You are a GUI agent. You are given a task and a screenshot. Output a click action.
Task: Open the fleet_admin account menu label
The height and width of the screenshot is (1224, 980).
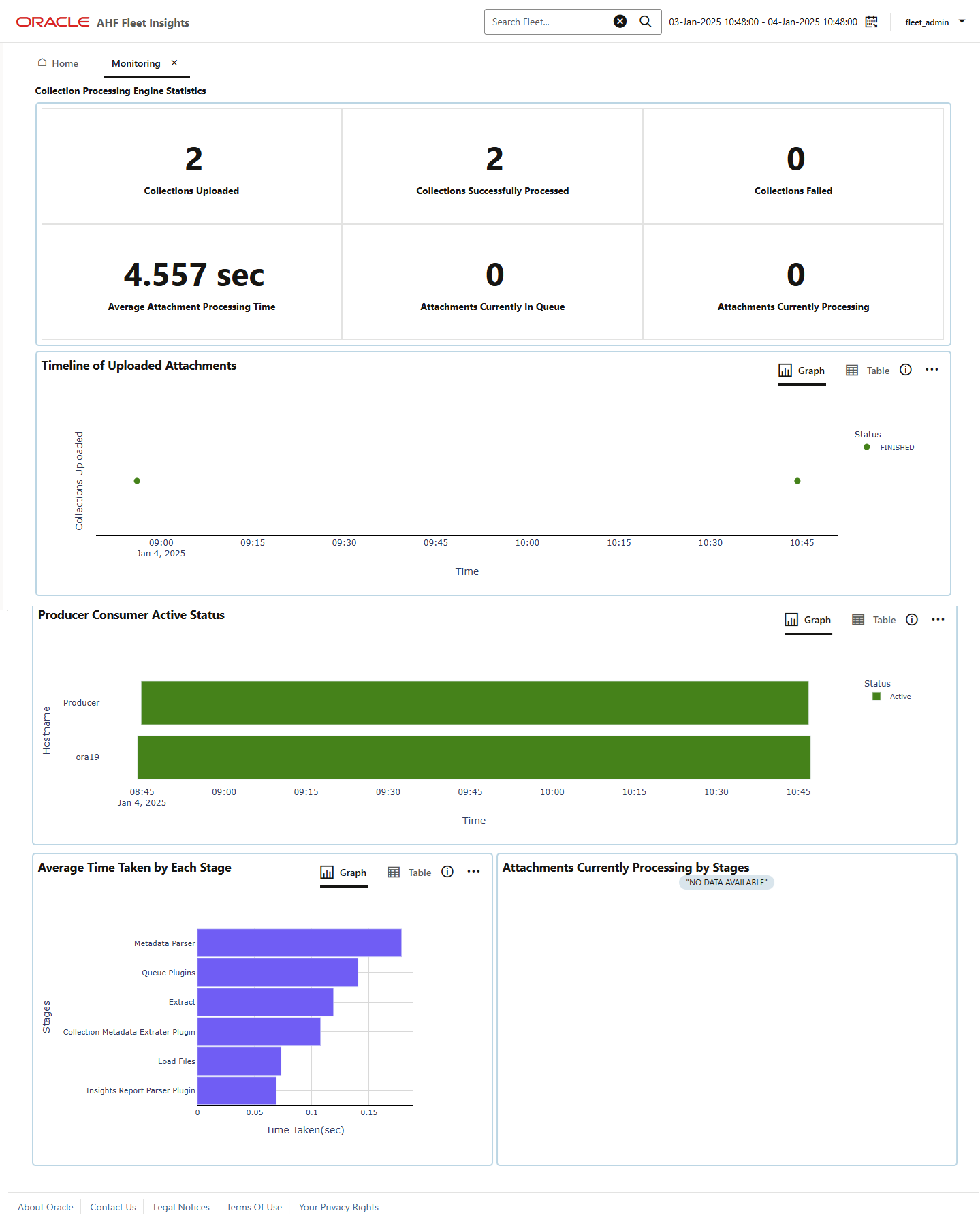[x=926, y=22]
